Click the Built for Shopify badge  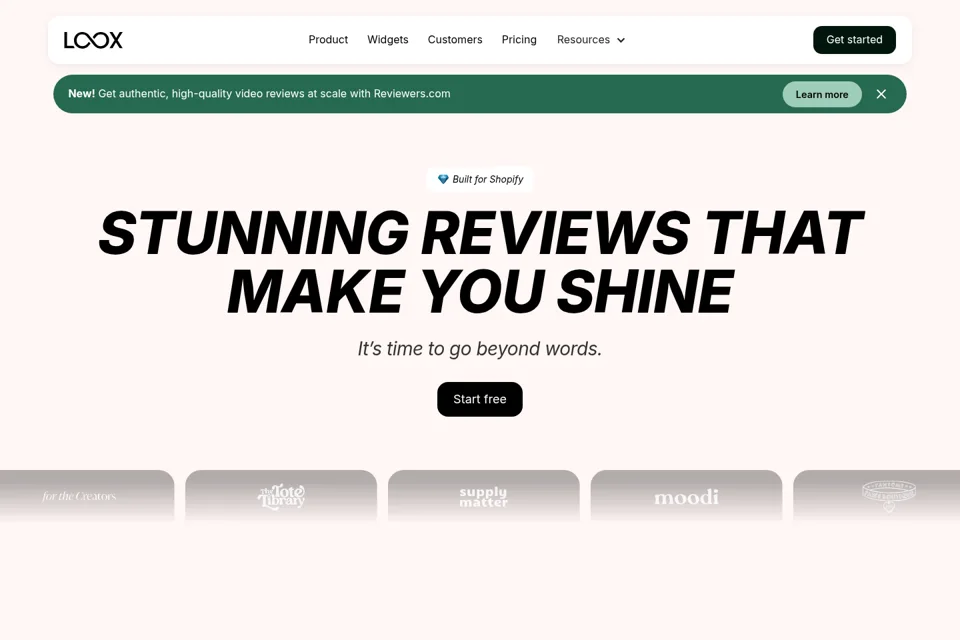click(x=480, y=179)
